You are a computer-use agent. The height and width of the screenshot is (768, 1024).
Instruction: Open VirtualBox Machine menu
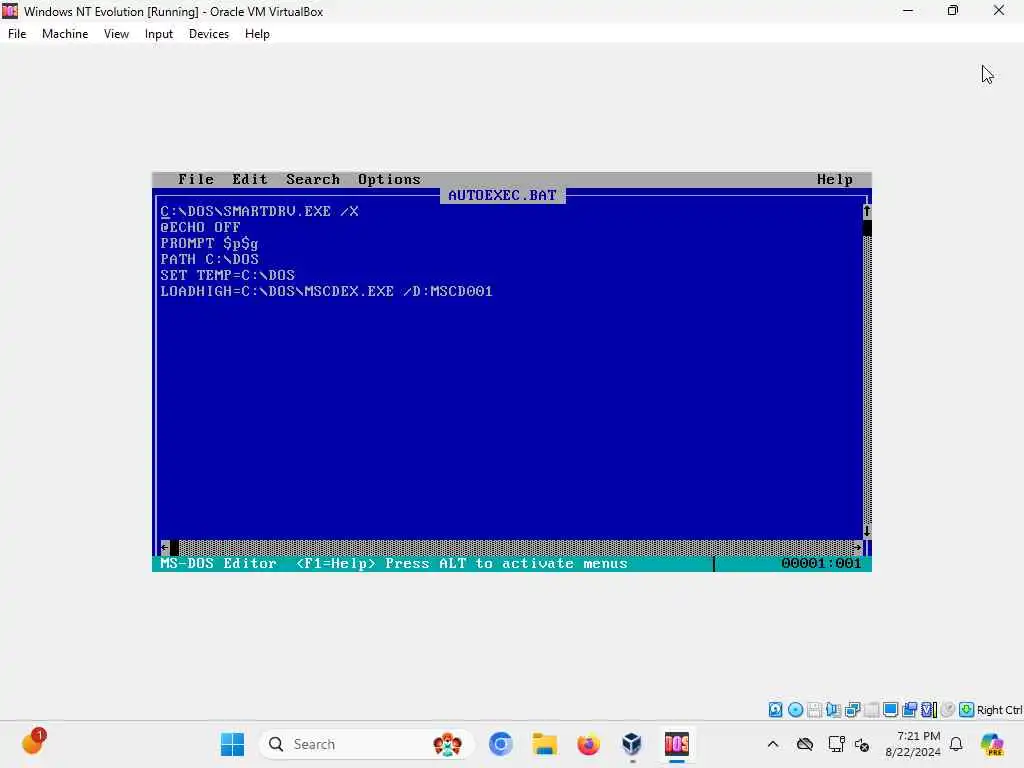[x=65, y=34]
